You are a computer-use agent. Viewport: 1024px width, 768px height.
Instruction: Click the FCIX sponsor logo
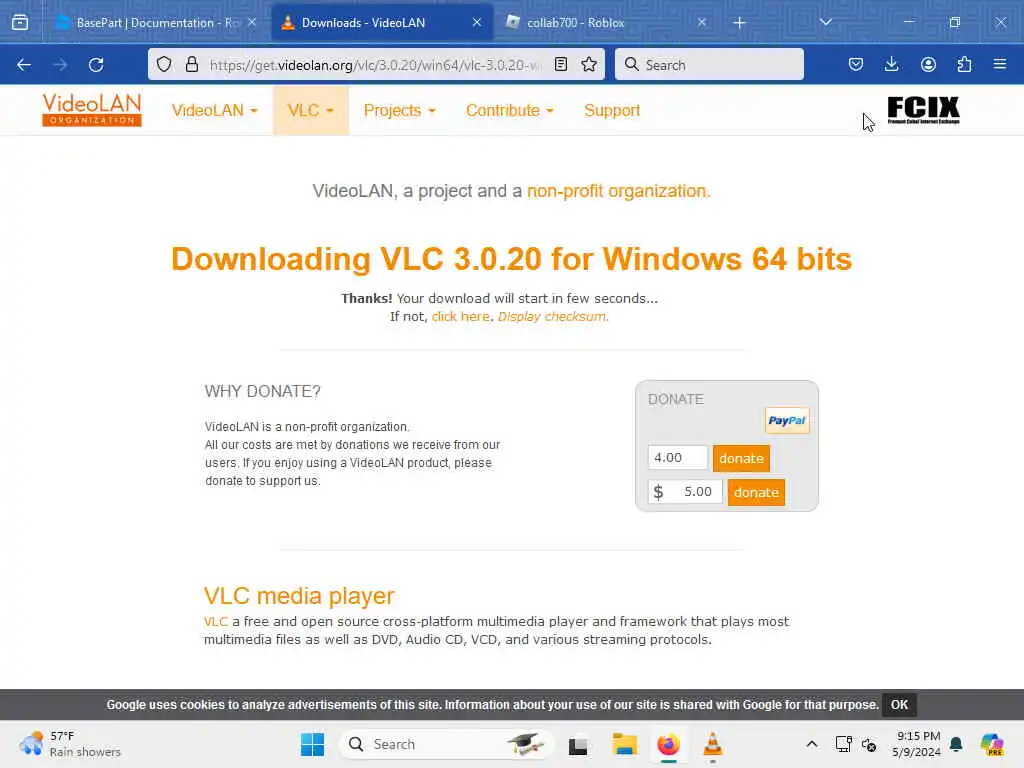[x=923, y=110]
